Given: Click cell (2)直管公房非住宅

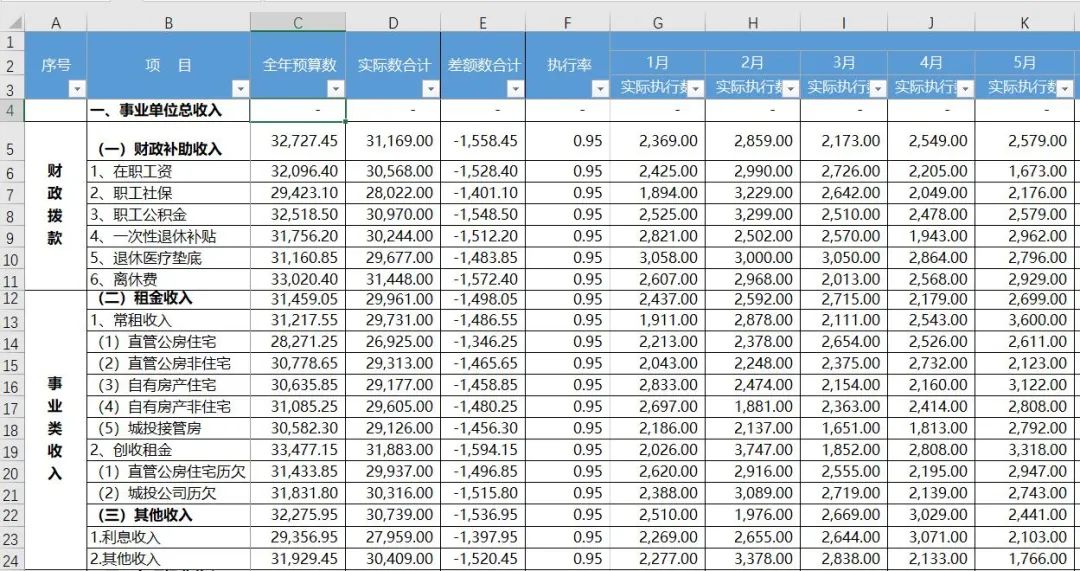Looking at the screenshot, I should coord(169,363).
